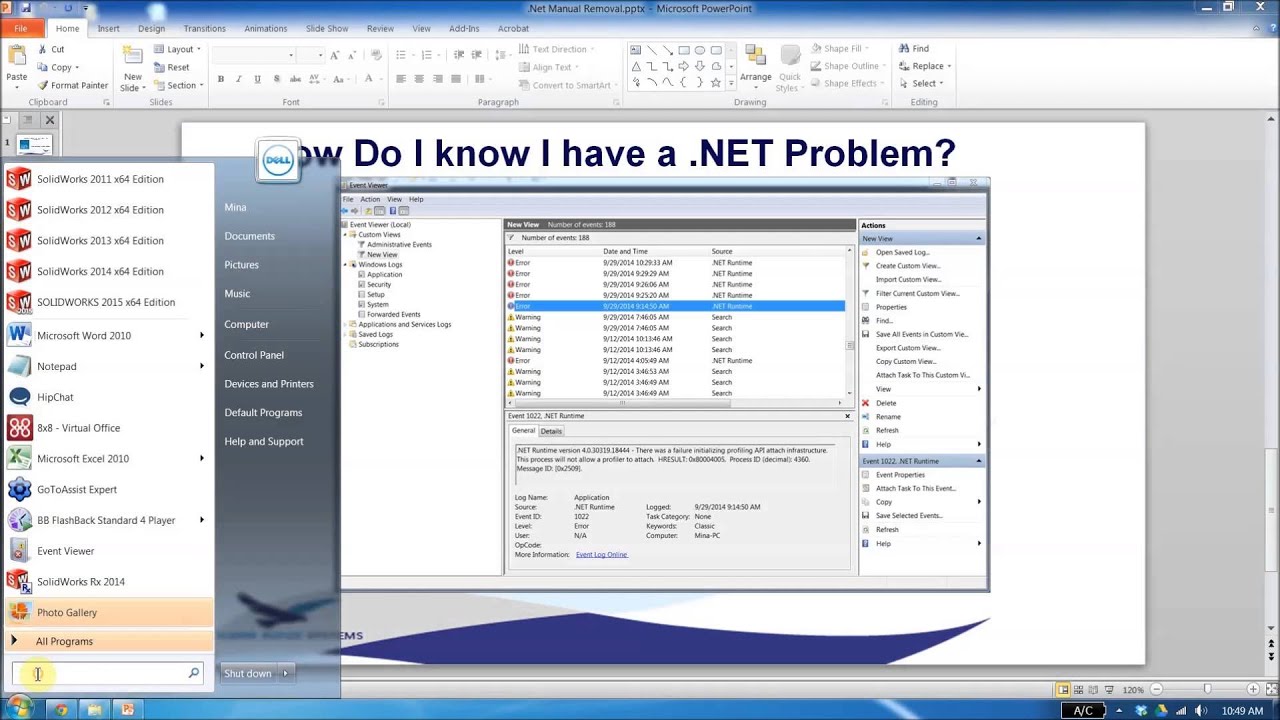1280x720 pixels.
Task: Toggle Center text alignment
Action: pos(419,79)
